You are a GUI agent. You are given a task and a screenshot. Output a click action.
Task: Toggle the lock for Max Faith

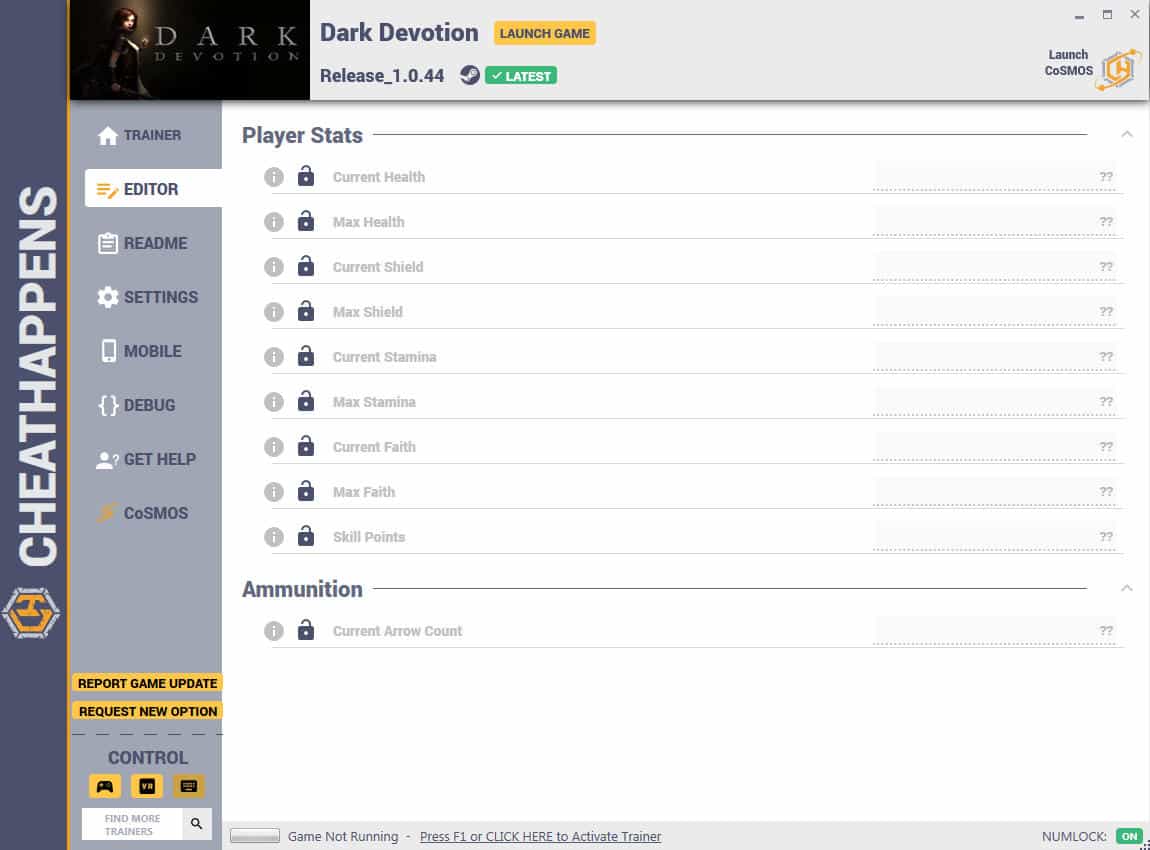(306, 491)
